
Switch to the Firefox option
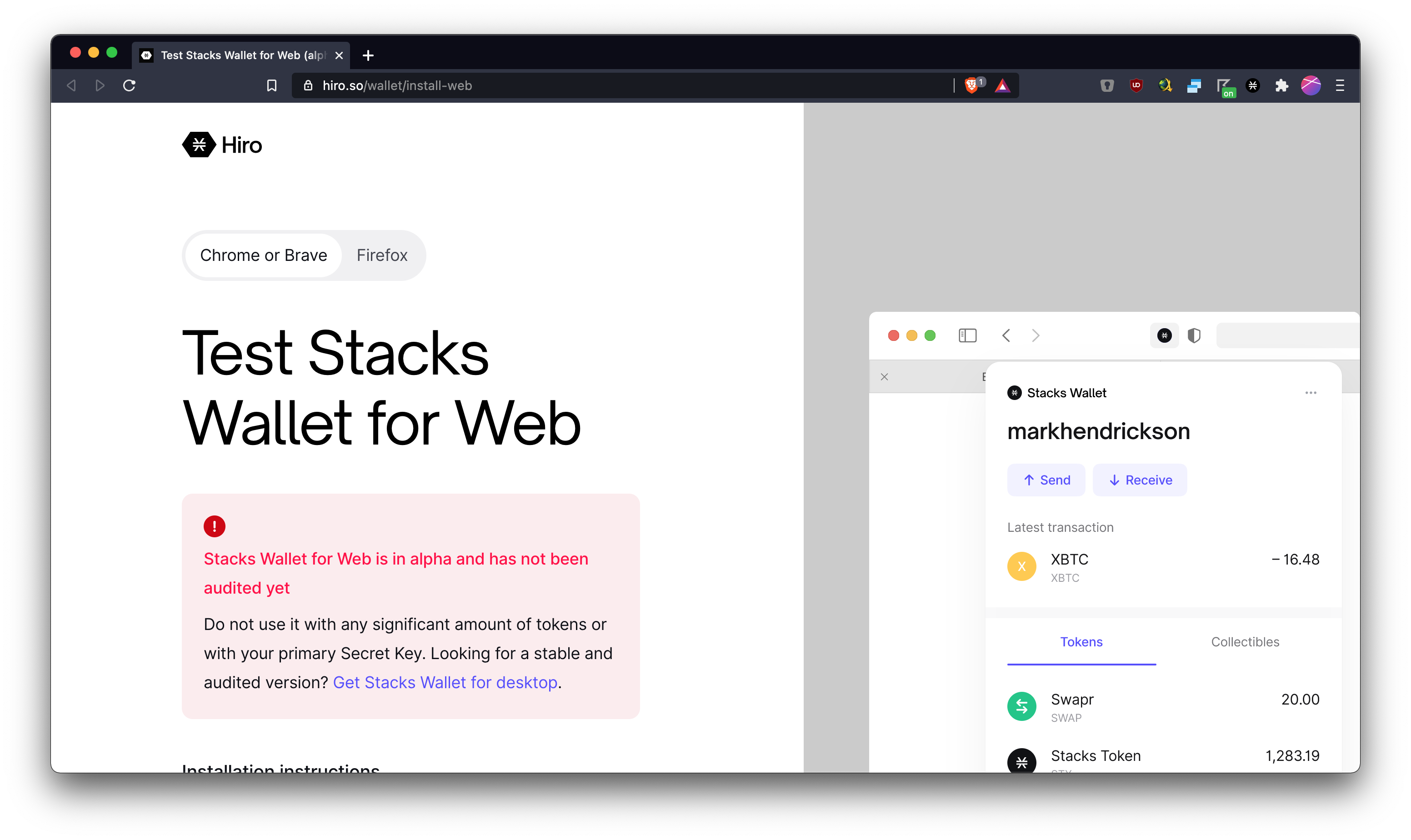[382, 255]
